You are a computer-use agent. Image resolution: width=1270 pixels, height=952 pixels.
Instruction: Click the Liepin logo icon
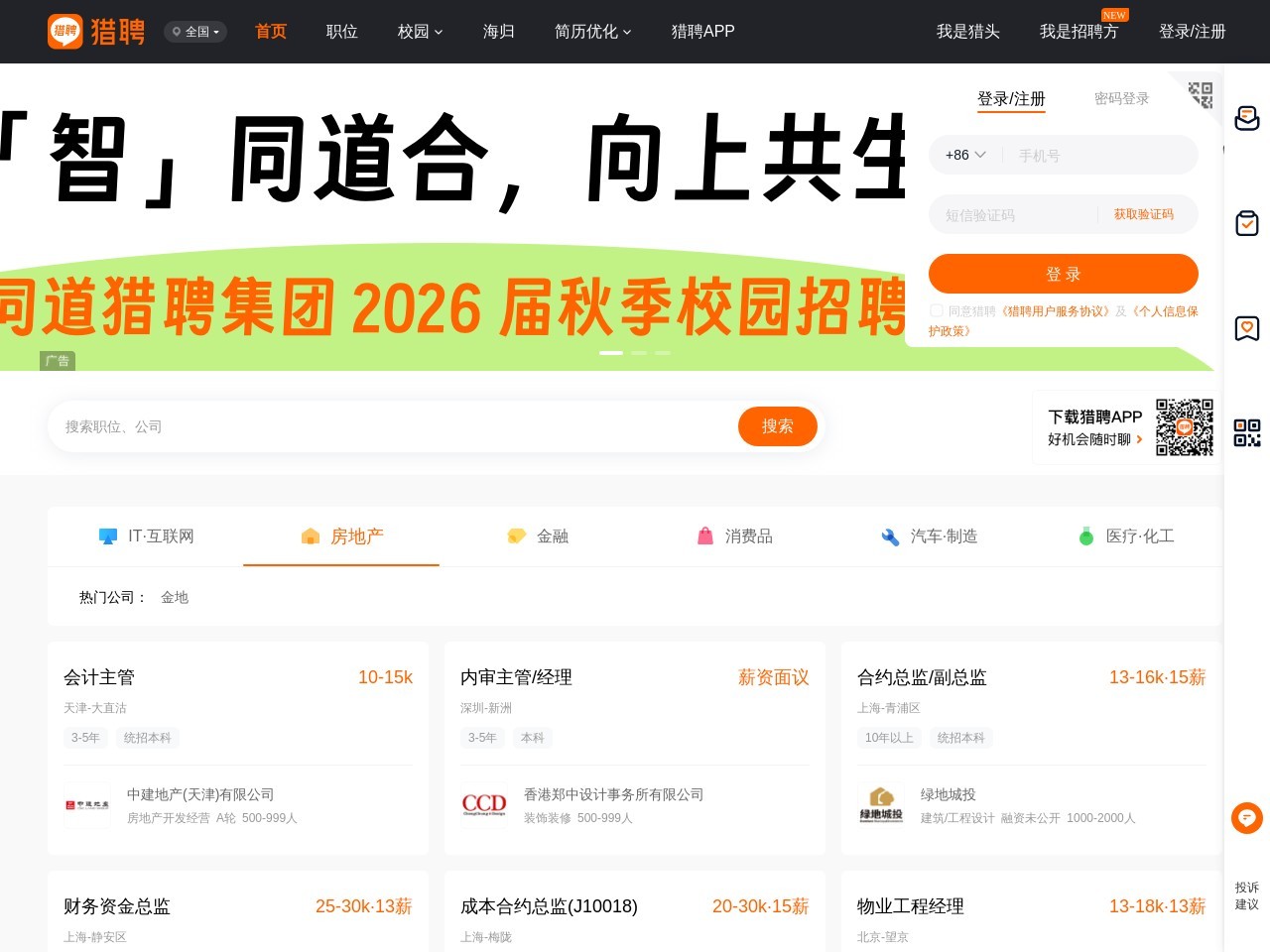click(65, 32)
